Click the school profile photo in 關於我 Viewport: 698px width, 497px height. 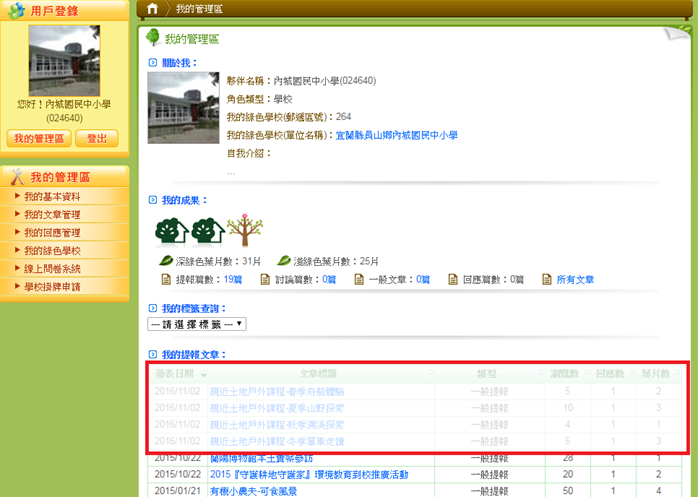pyautogui.click(x=182, y=109)
